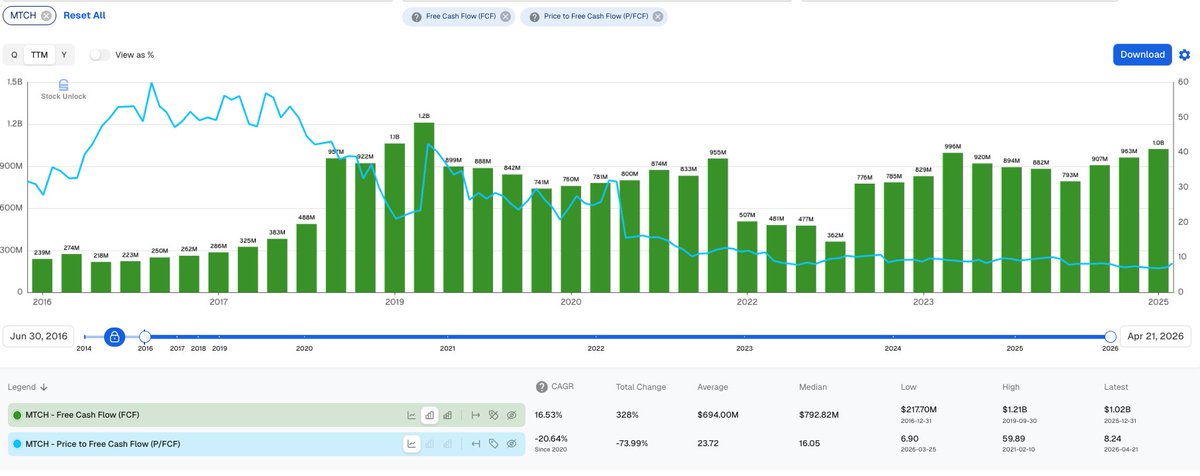The image size is (1200, 476).
Task: Remove the Free Cash Flow (FCF) metric chip
Action: (505, 16)
